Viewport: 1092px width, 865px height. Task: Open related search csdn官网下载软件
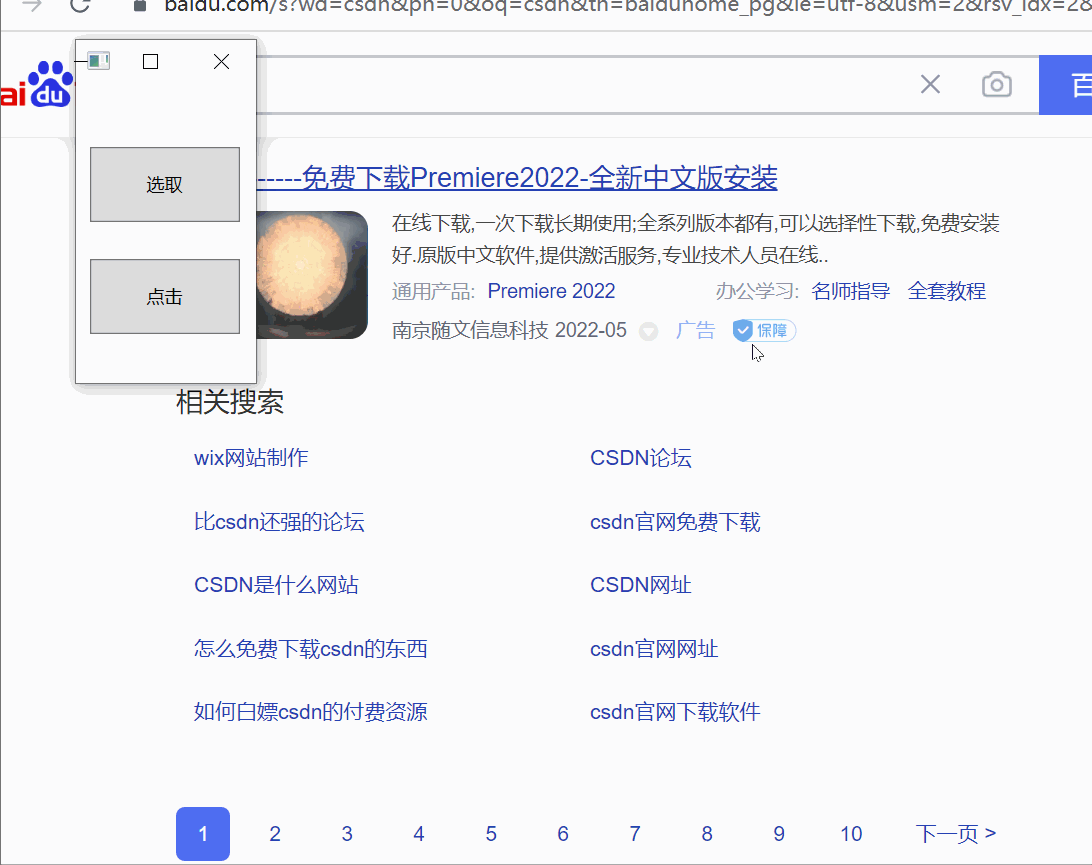tap(675, 712)
